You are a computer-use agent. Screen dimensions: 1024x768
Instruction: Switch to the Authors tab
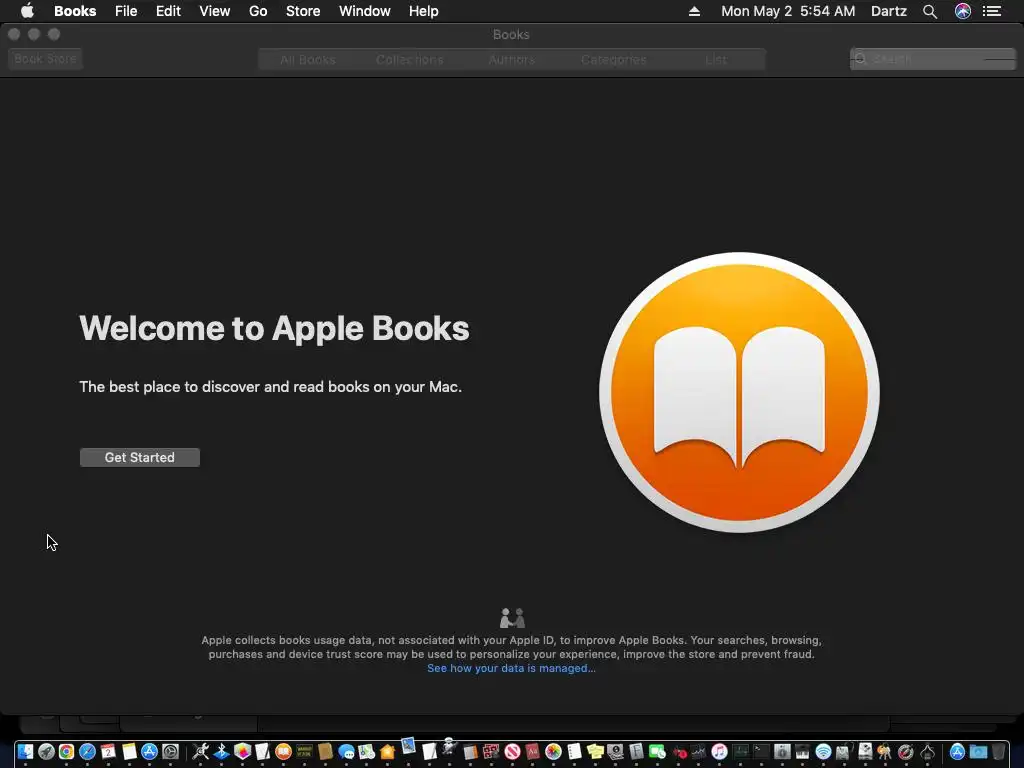click(512, 59)
